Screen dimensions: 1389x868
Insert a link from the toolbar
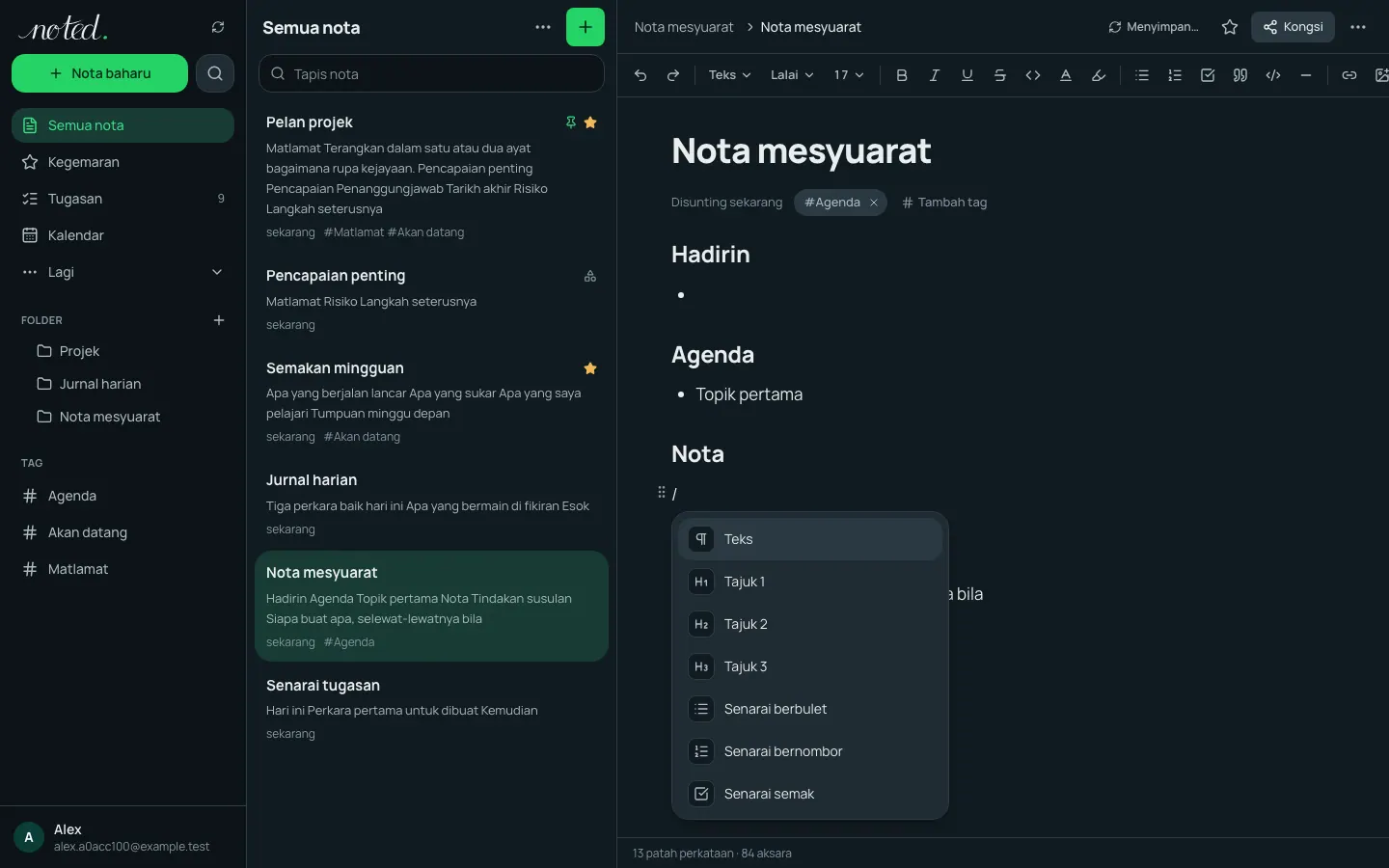coord(1349,75)
